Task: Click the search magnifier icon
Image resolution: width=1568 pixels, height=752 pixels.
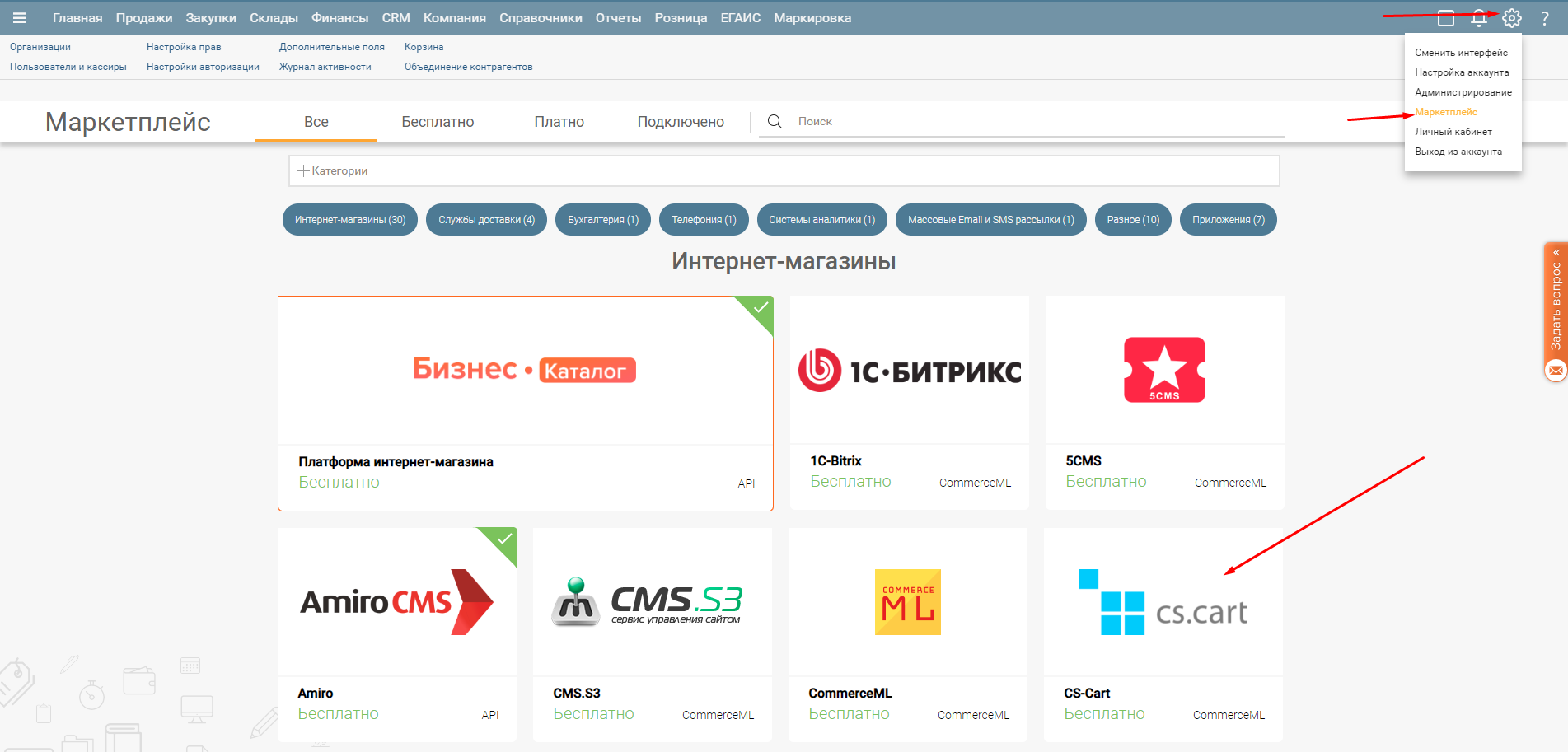Action: coord(775,121)
